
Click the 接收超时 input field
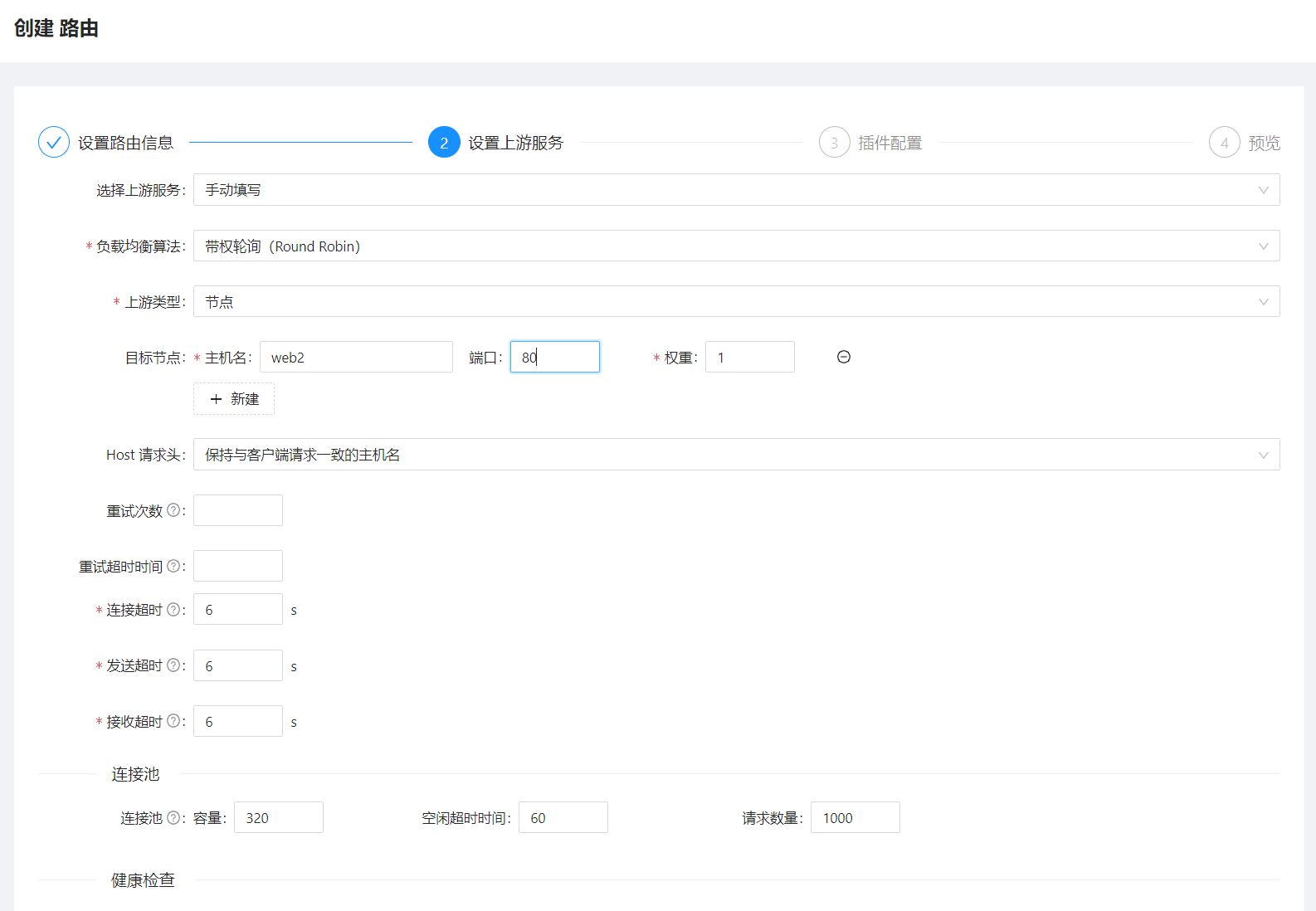click(x=238, y=721)
